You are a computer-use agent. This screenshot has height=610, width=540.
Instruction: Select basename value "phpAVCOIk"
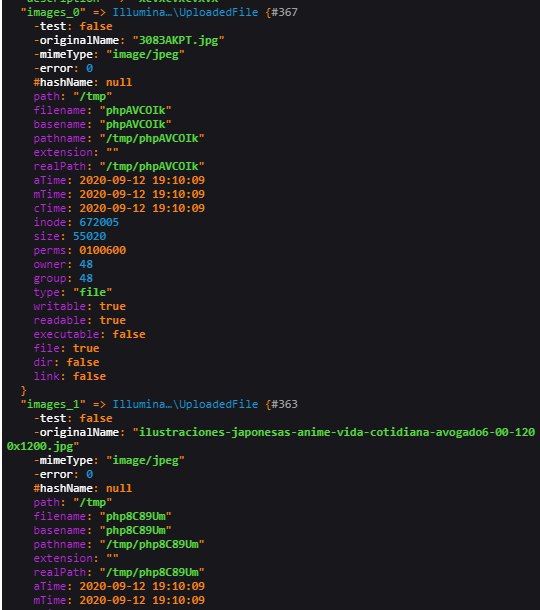pos(135,124)
